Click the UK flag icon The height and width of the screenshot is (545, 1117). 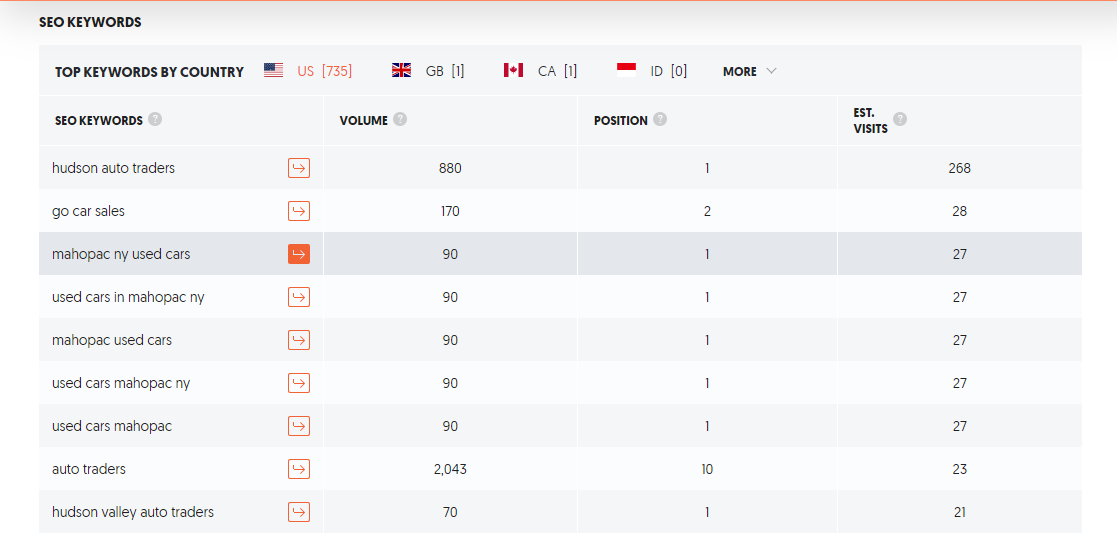[402, 71]
